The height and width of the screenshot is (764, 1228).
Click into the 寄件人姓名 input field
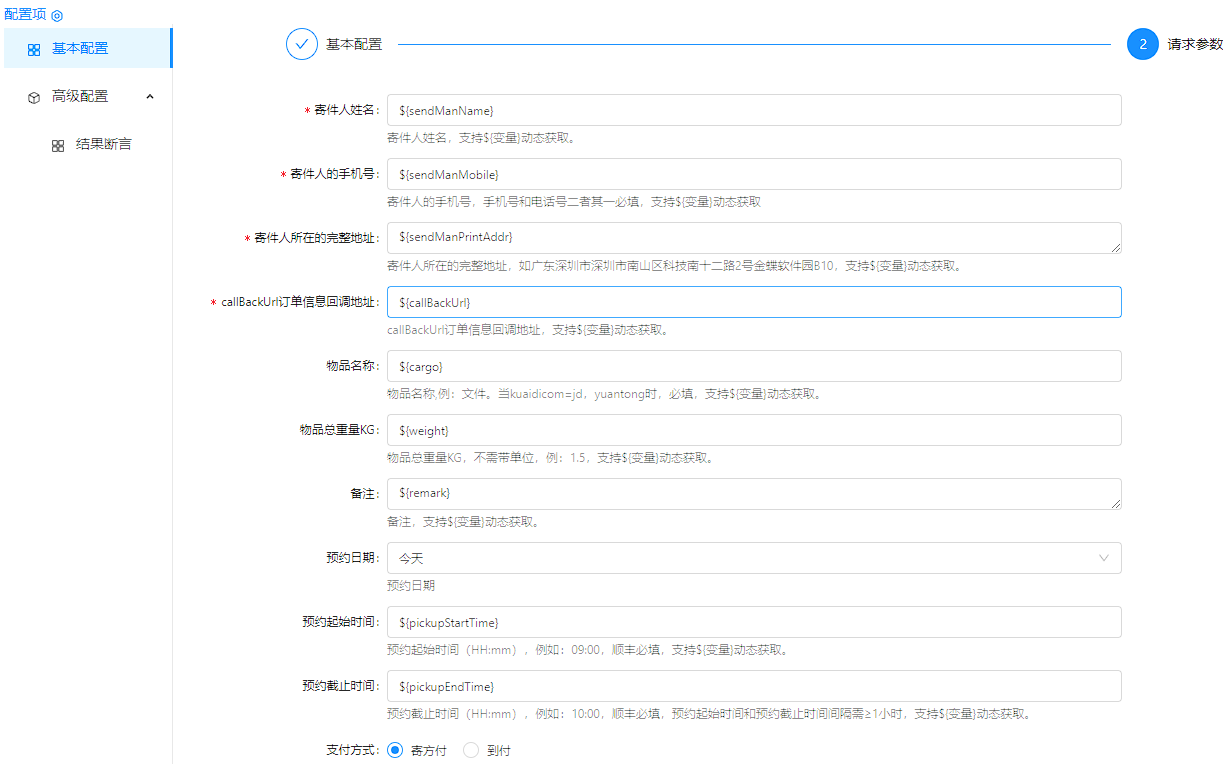tap(754, 110)
